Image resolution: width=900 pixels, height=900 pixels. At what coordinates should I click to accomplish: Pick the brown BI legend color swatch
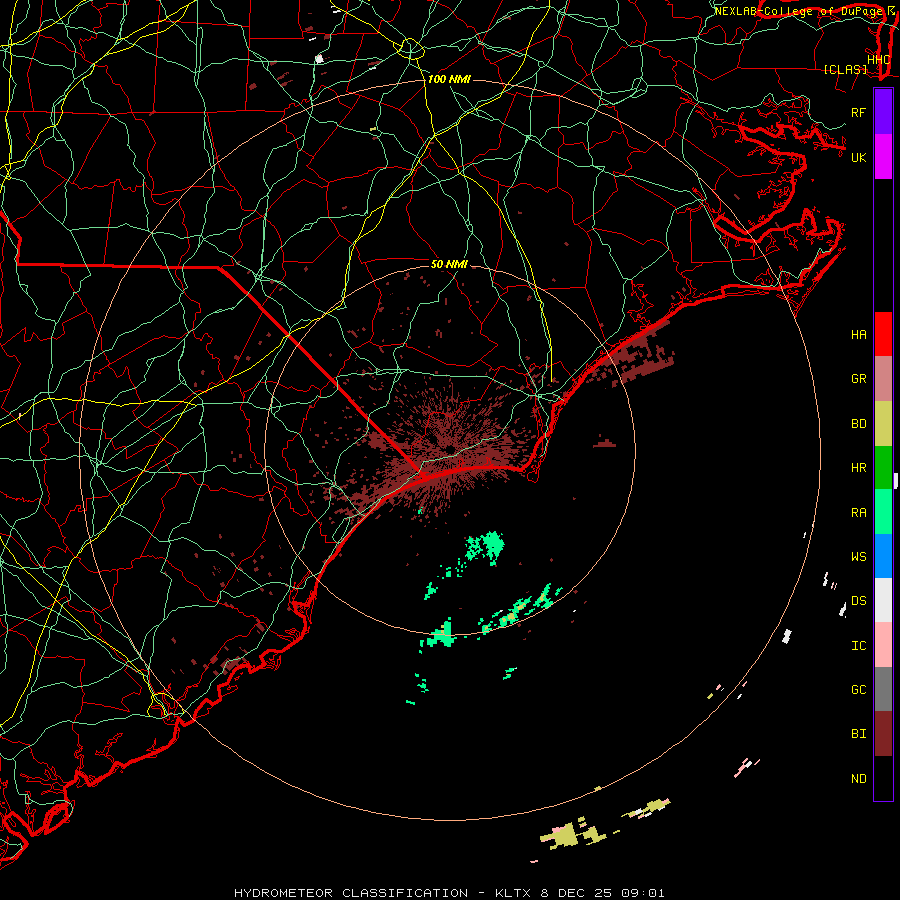click(x=883, y=734)
